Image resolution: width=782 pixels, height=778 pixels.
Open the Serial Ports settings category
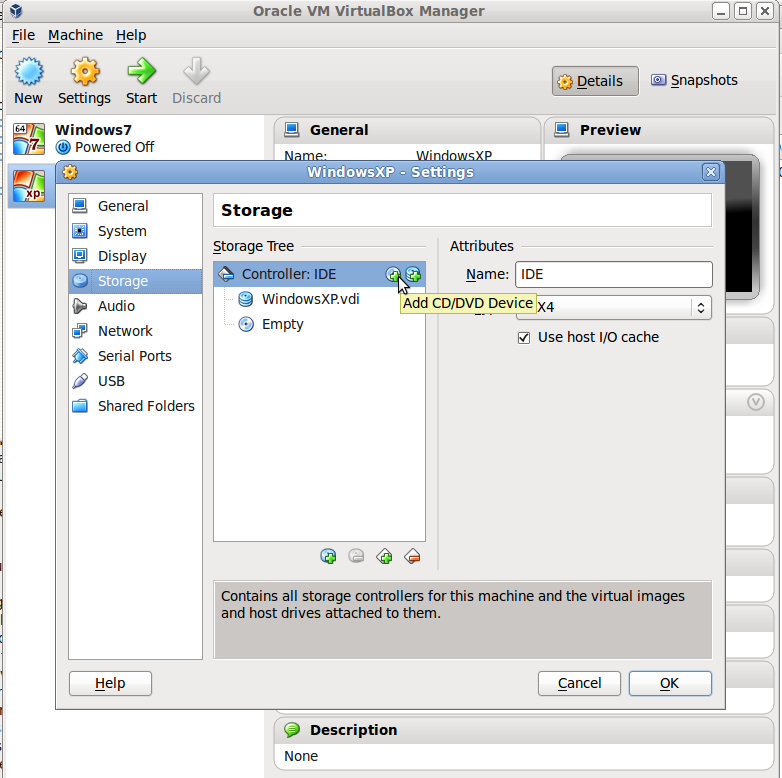pyautogui.click(x=135, y=356)
